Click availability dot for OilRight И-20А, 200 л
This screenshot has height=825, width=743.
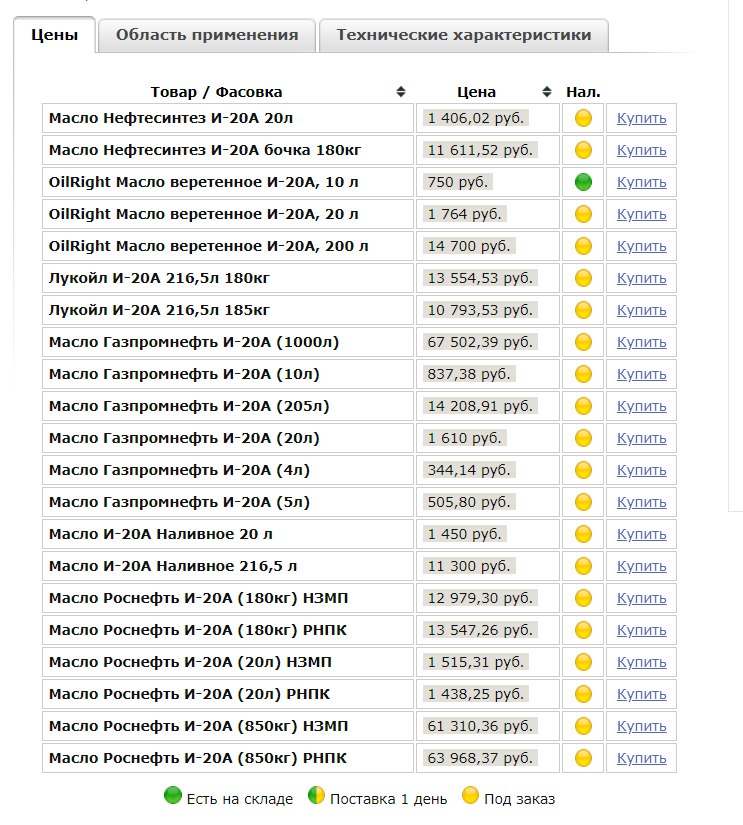click(583, 246)
